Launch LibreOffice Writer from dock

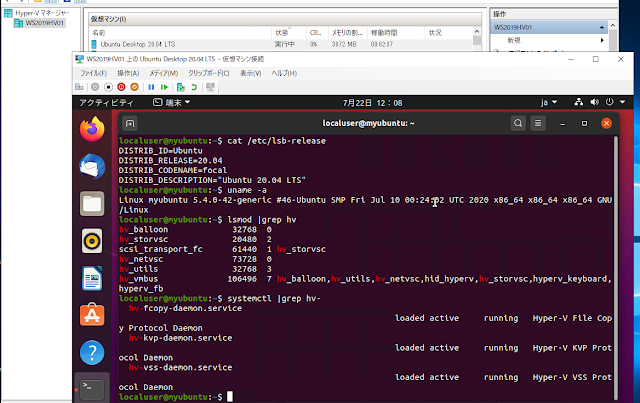click(92, 278)
